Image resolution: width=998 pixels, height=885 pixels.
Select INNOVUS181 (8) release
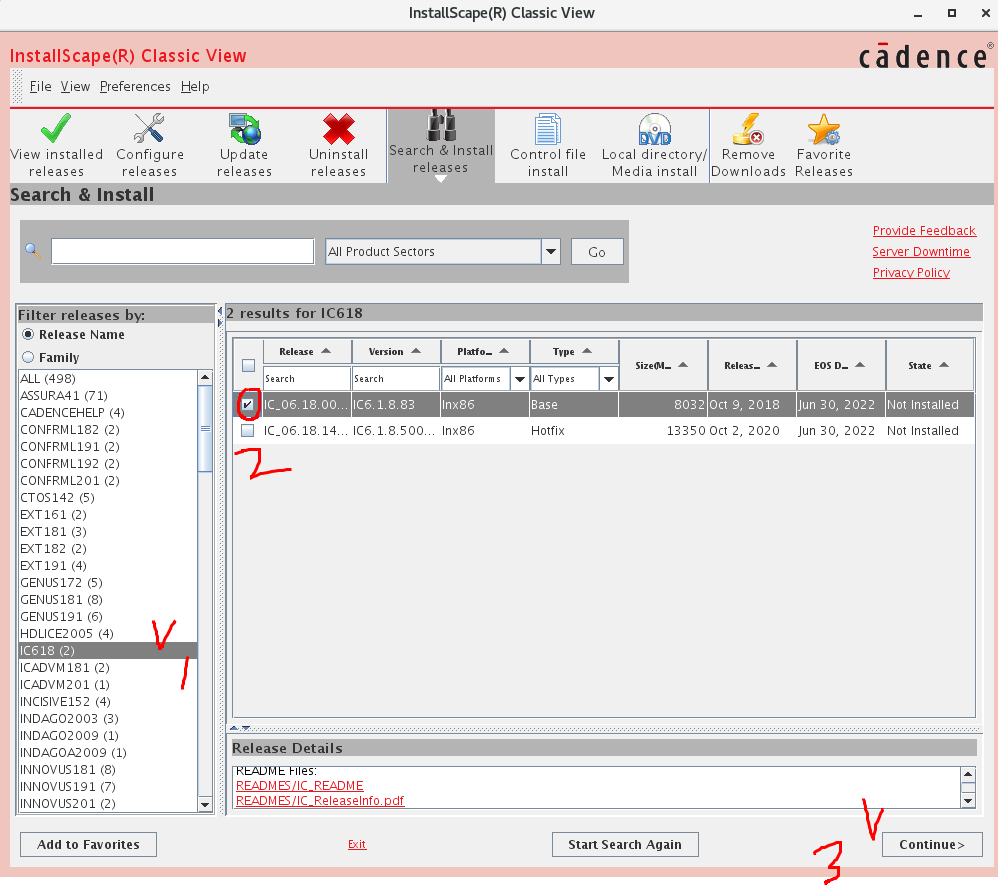(108, 770)
